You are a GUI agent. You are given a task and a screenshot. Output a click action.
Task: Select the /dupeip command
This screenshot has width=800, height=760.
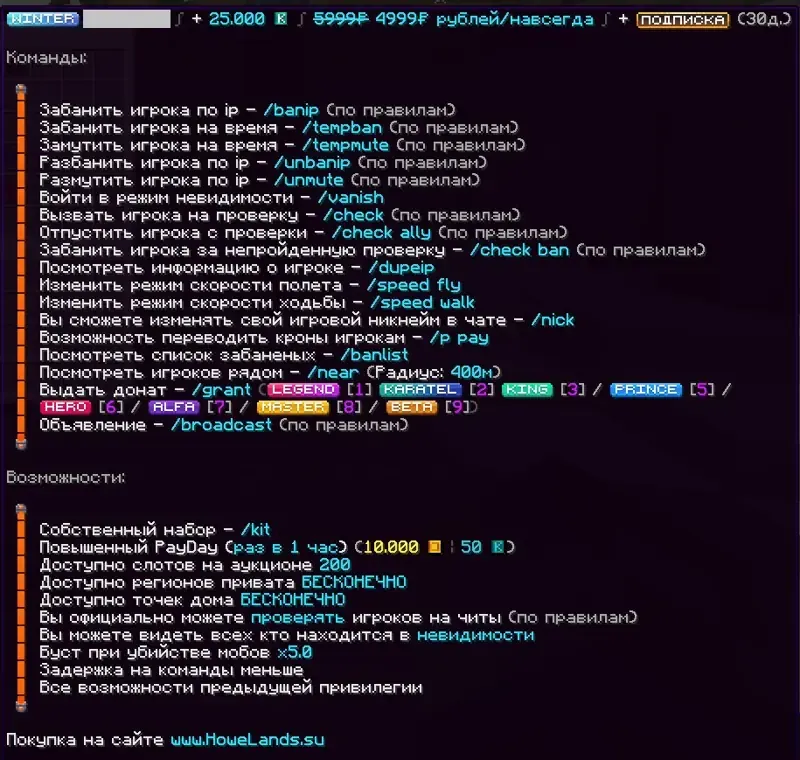tap(402, 268)
